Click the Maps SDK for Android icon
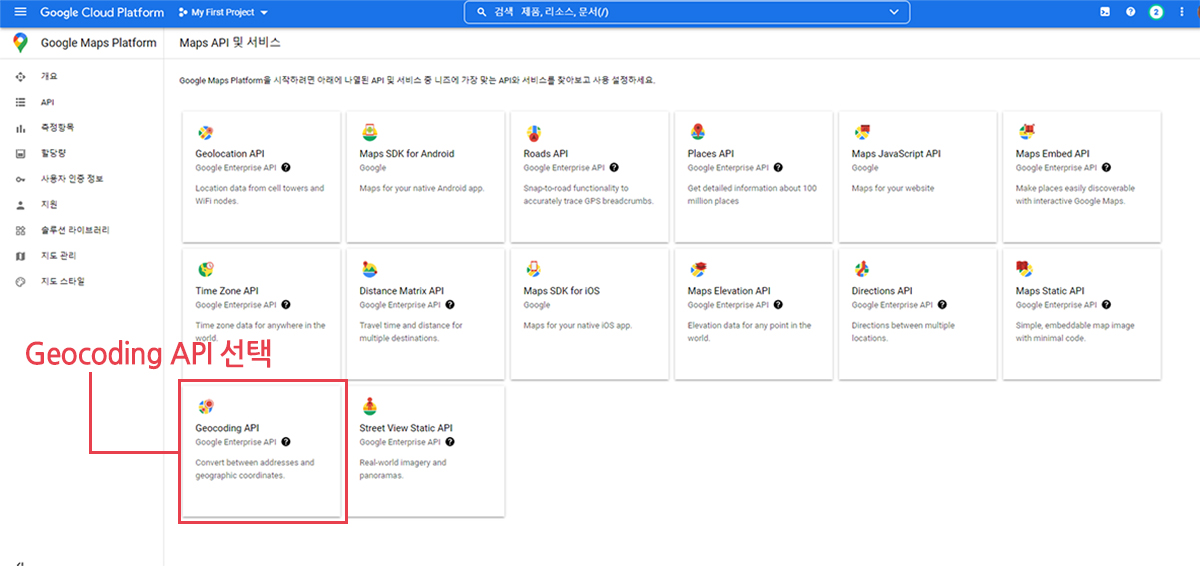Screen dimensions: 1200x566 (369, 132)
